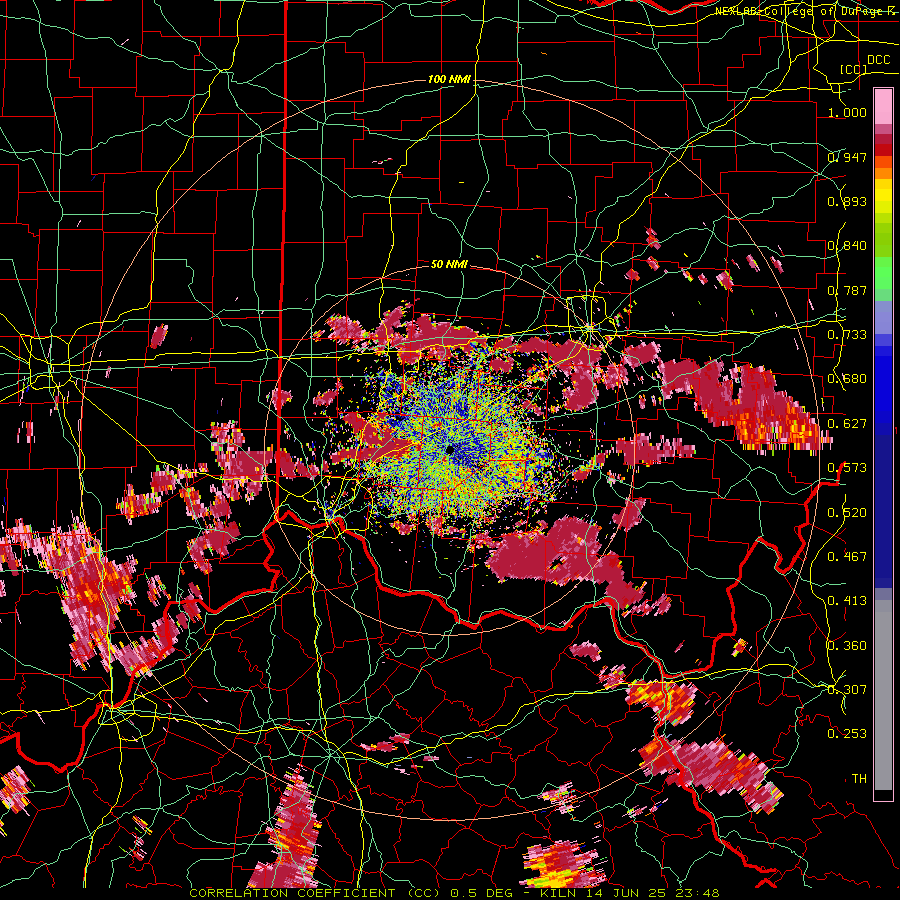Click the 0.680 scale value

pyautogui.click(x=847, y=379)
